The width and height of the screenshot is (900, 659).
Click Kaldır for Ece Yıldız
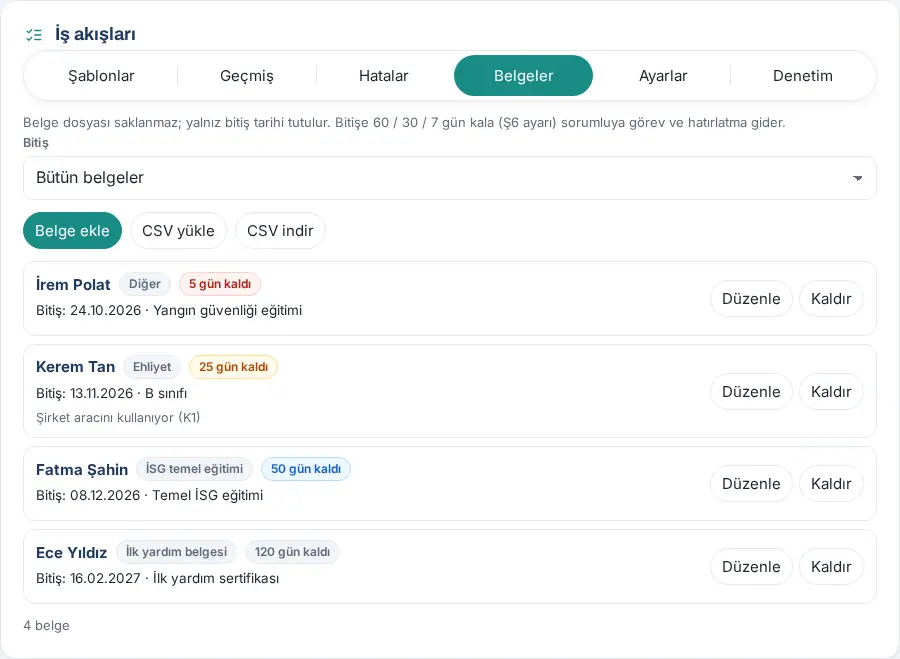point(831,567)
